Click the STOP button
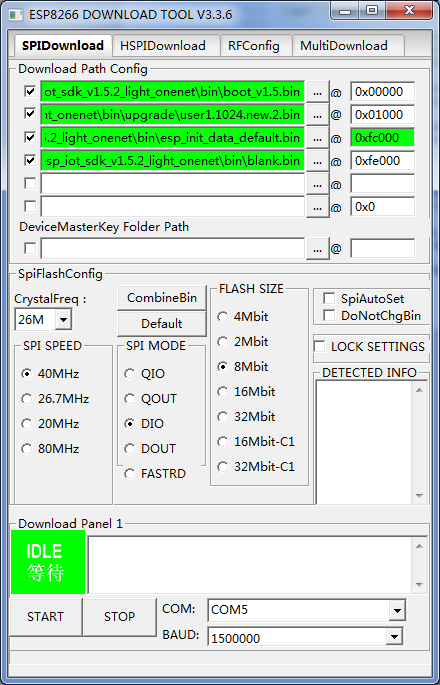The width and height of the screenshot is (440, 685). point(119,617)
